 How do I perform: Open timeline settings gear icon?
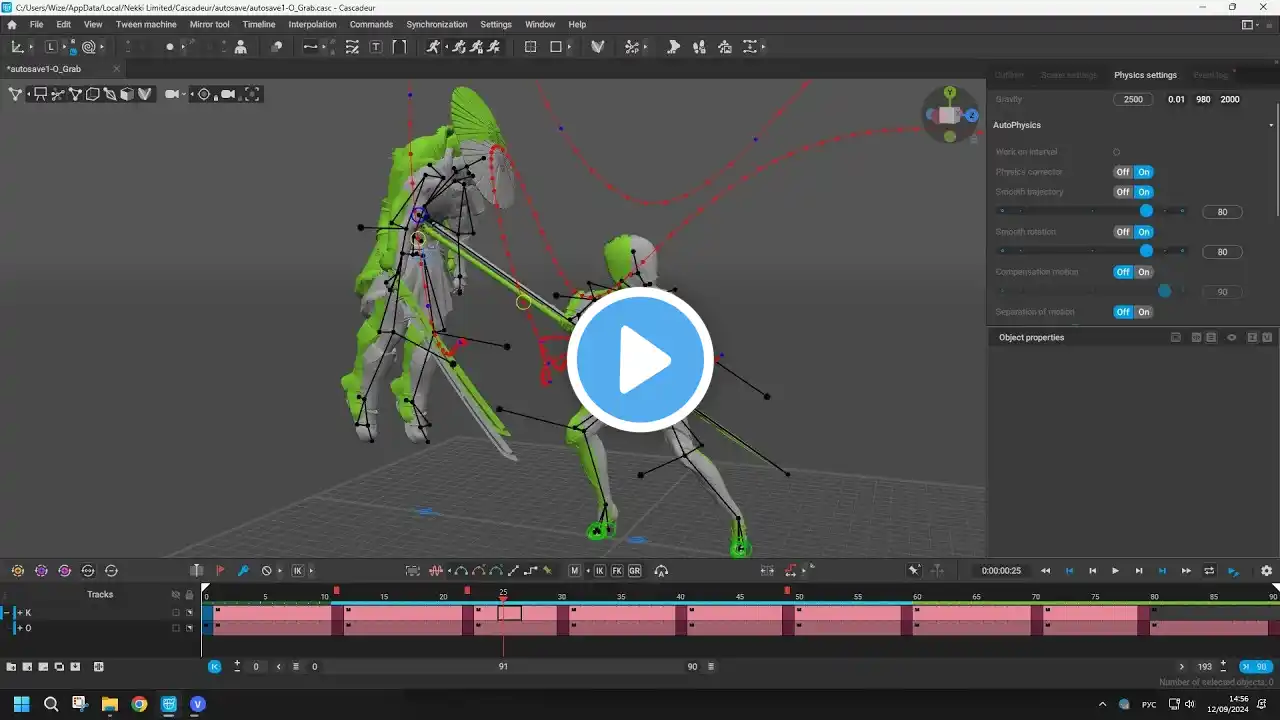tap(1266, 571)
